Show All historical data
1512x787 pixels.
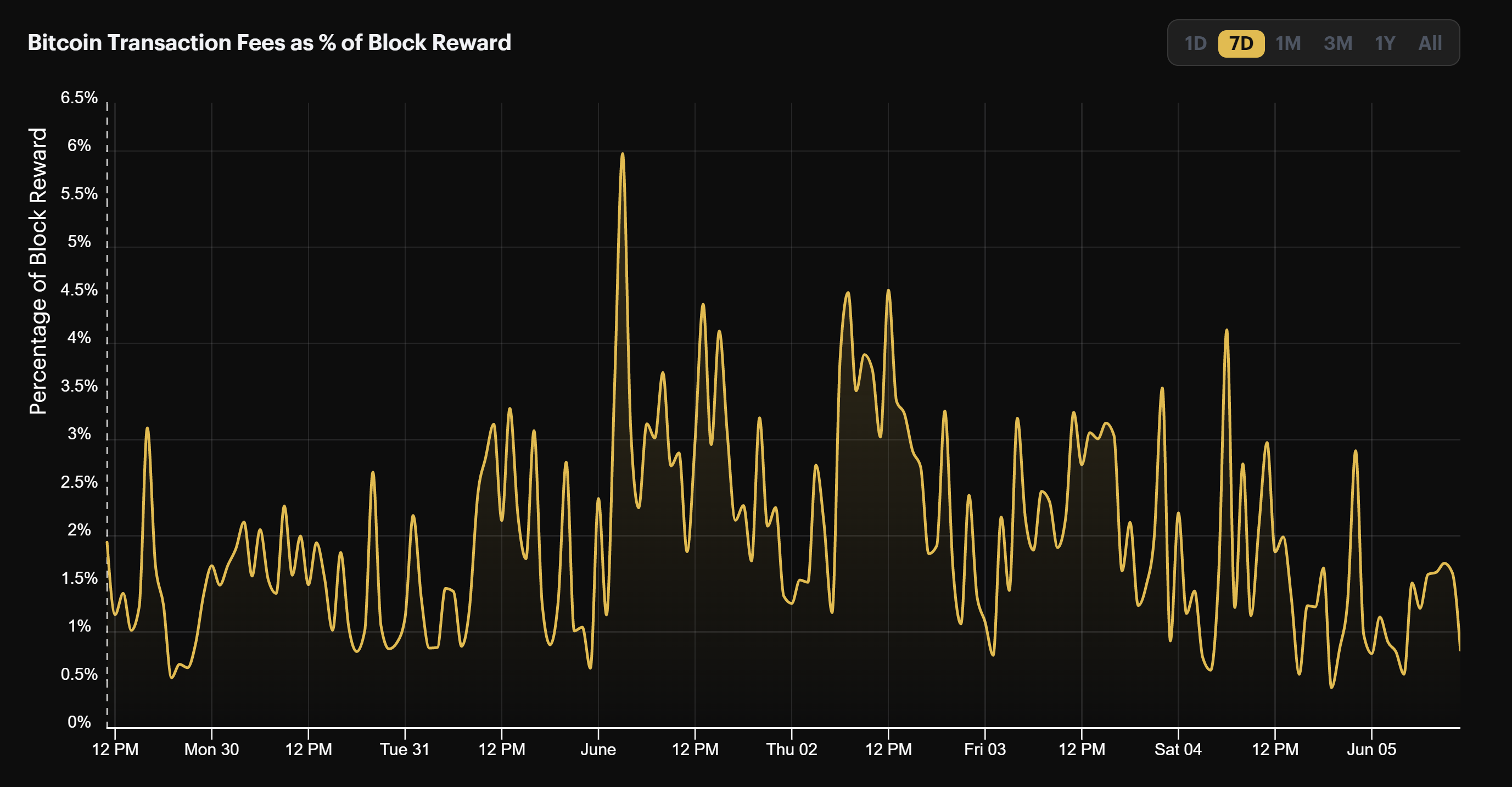(1430, 43)
